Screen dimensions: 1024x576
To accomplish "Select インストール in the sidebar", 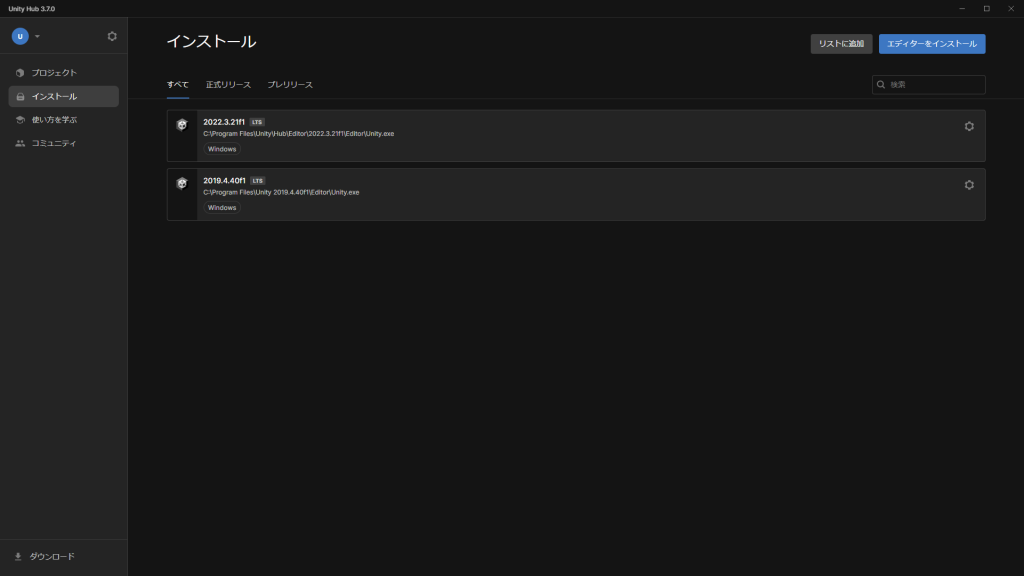I will click(63, 97).
